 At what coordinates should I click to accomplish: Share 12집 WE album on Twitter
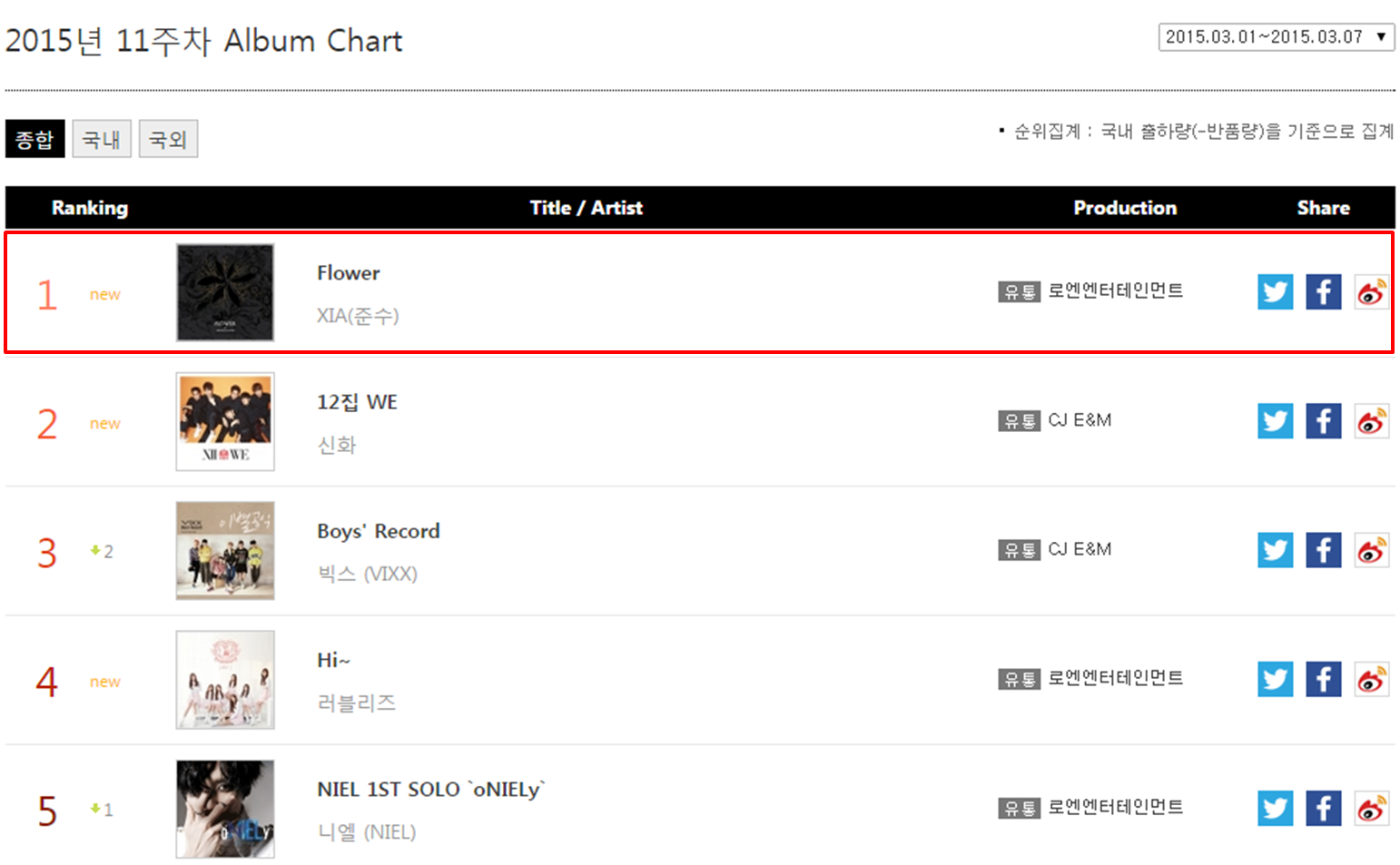click(1275, 421)
